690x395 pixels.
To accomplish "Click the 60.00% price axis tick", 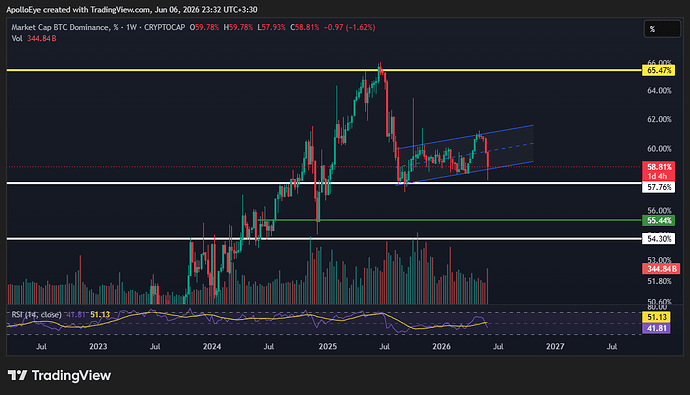I will pyautogui.click(x=659, y=149).
